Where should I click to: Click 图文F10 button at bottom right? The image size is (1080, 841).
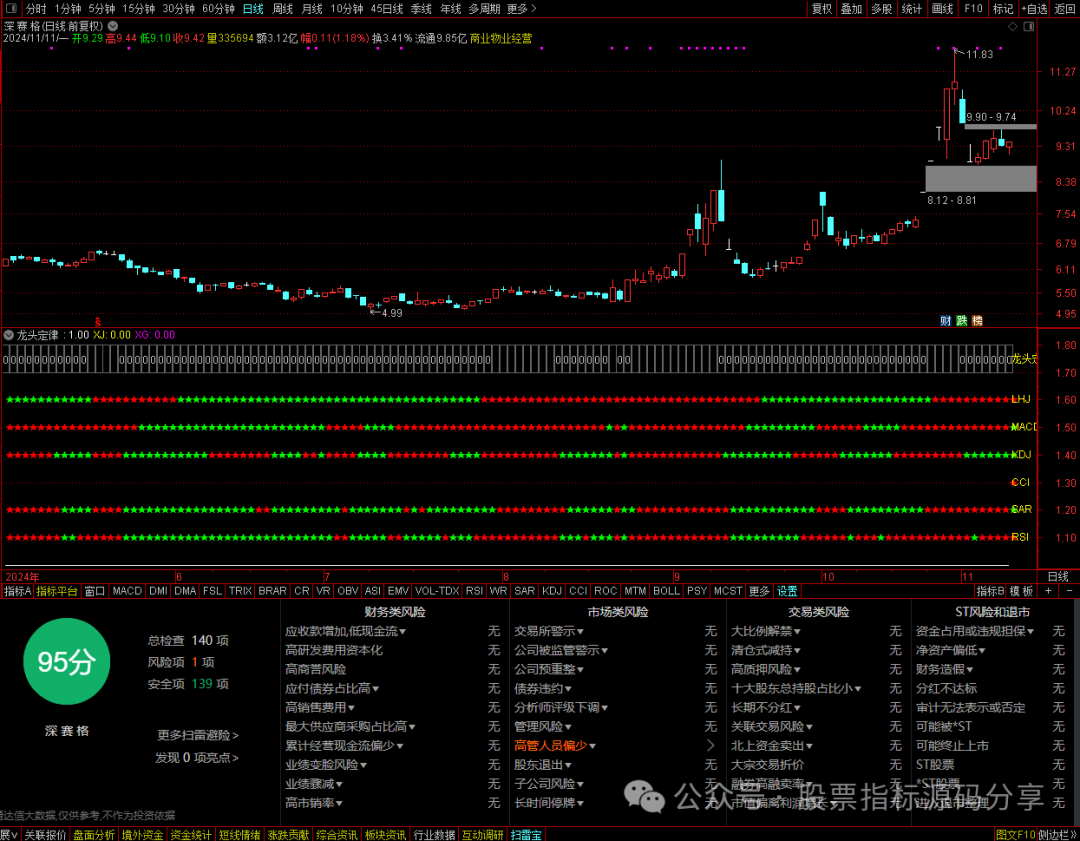[1016, 835]
